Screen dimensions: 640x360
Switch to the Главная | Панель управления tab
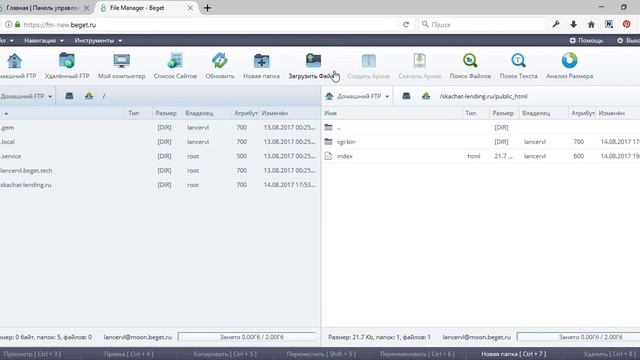point(41,8)
